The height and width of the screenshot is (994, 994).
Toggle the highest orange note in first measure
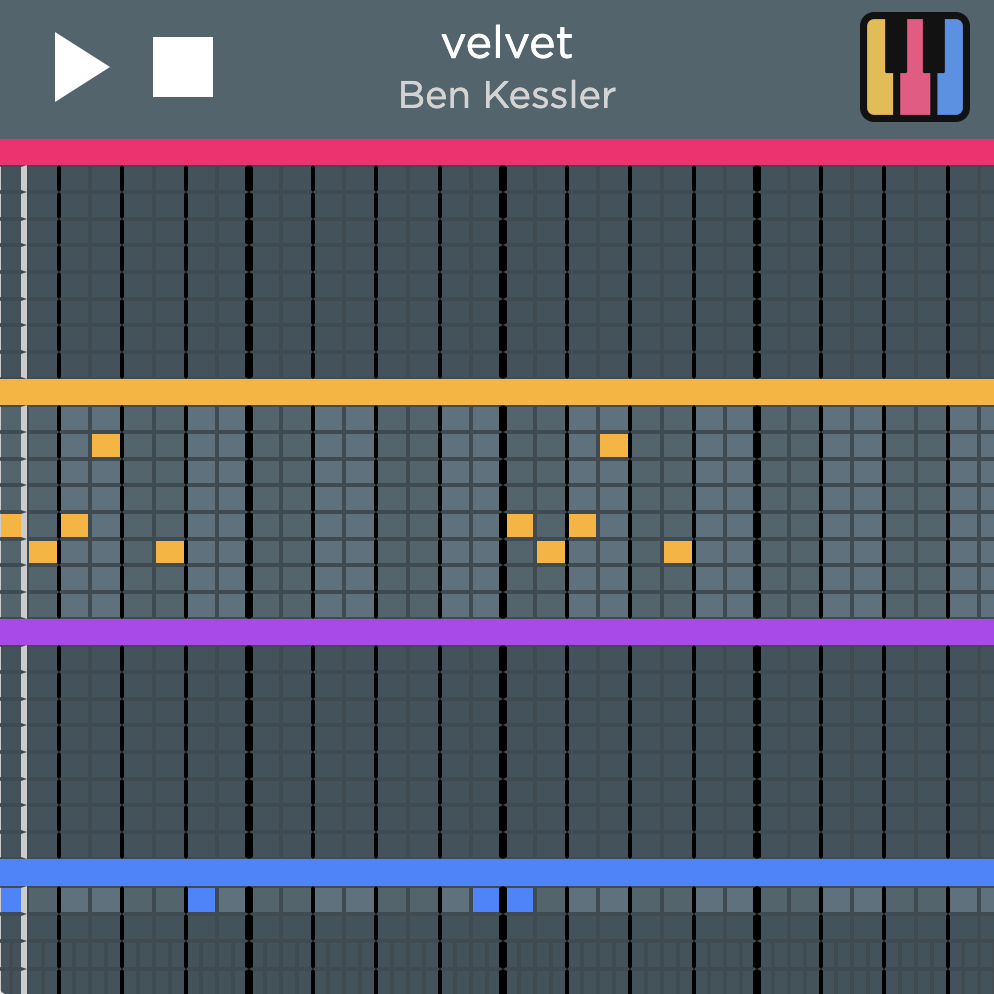(x=106, y=445)
